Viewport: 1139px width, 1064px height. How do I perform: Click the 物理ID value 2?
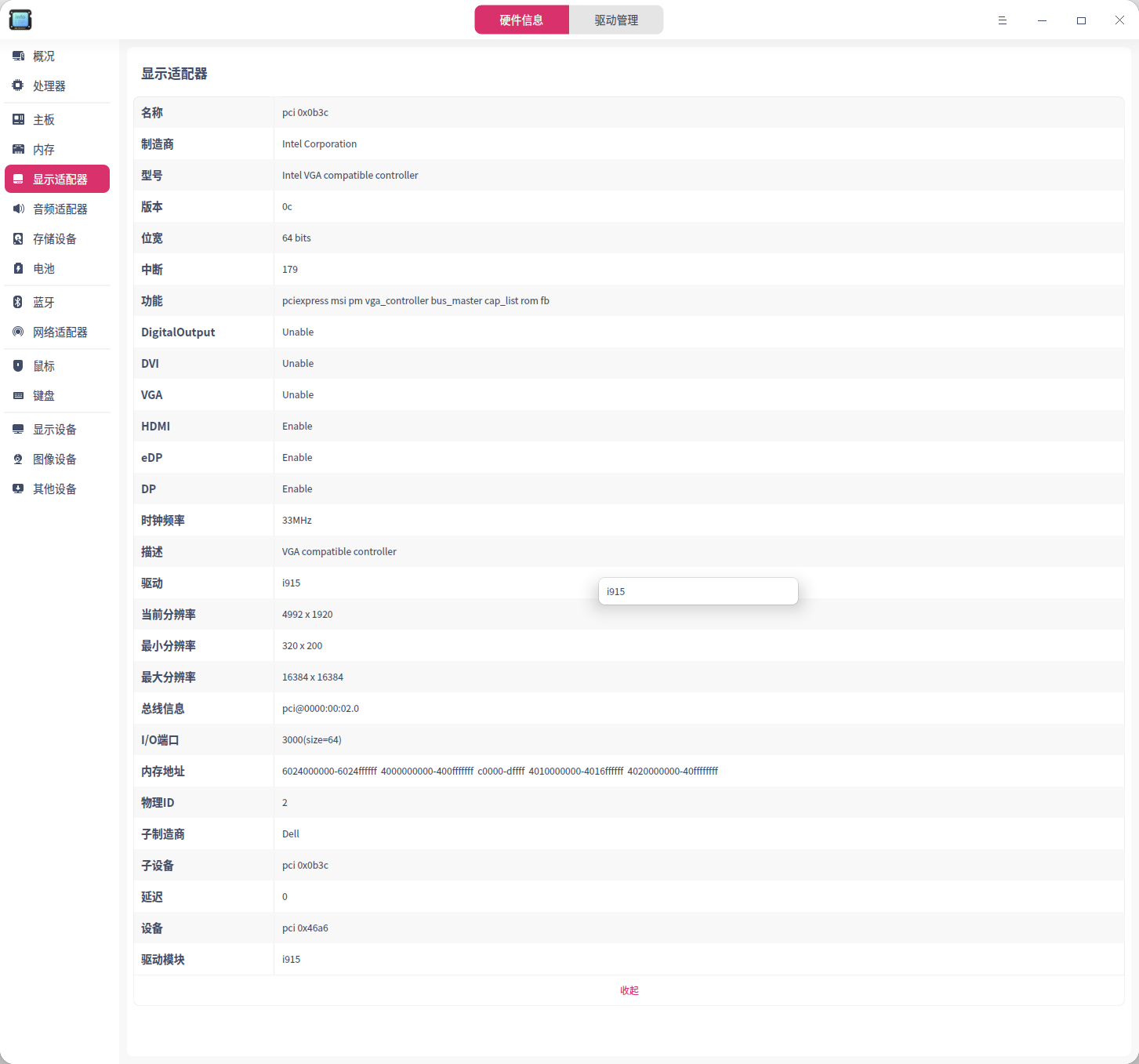[x=285, y=802]
